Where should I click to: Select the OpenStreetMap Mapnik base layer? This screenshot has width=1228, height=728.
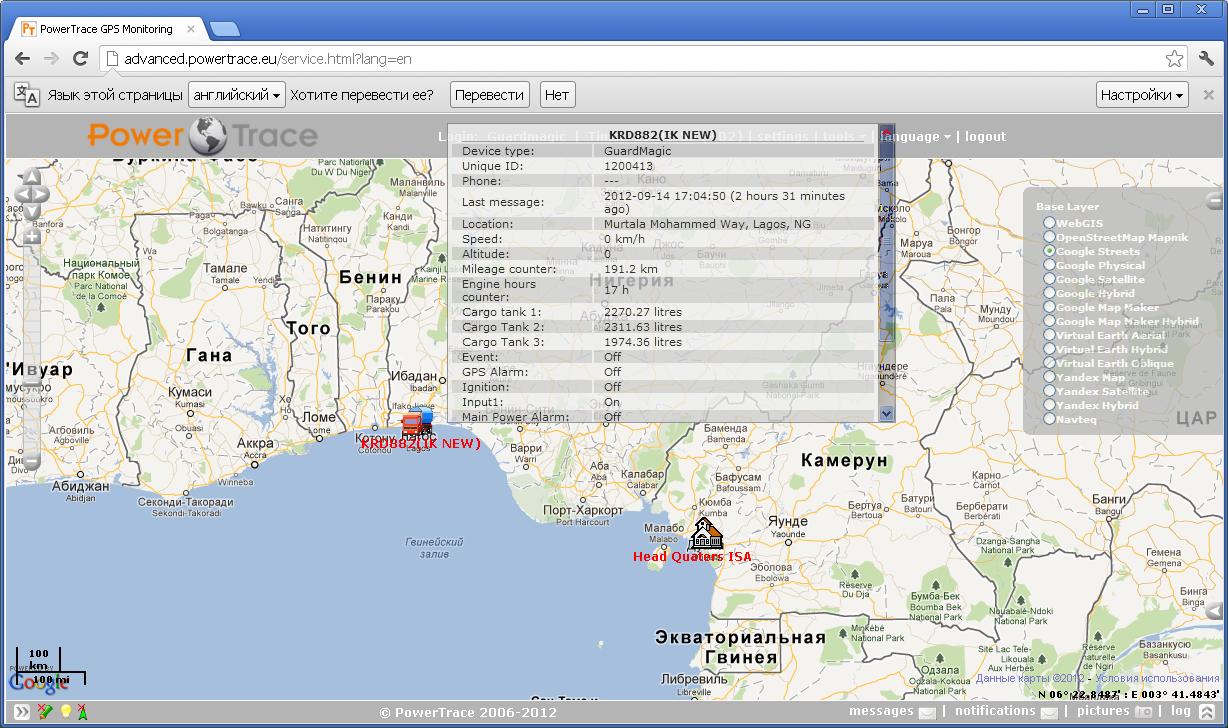point(1049,238)
